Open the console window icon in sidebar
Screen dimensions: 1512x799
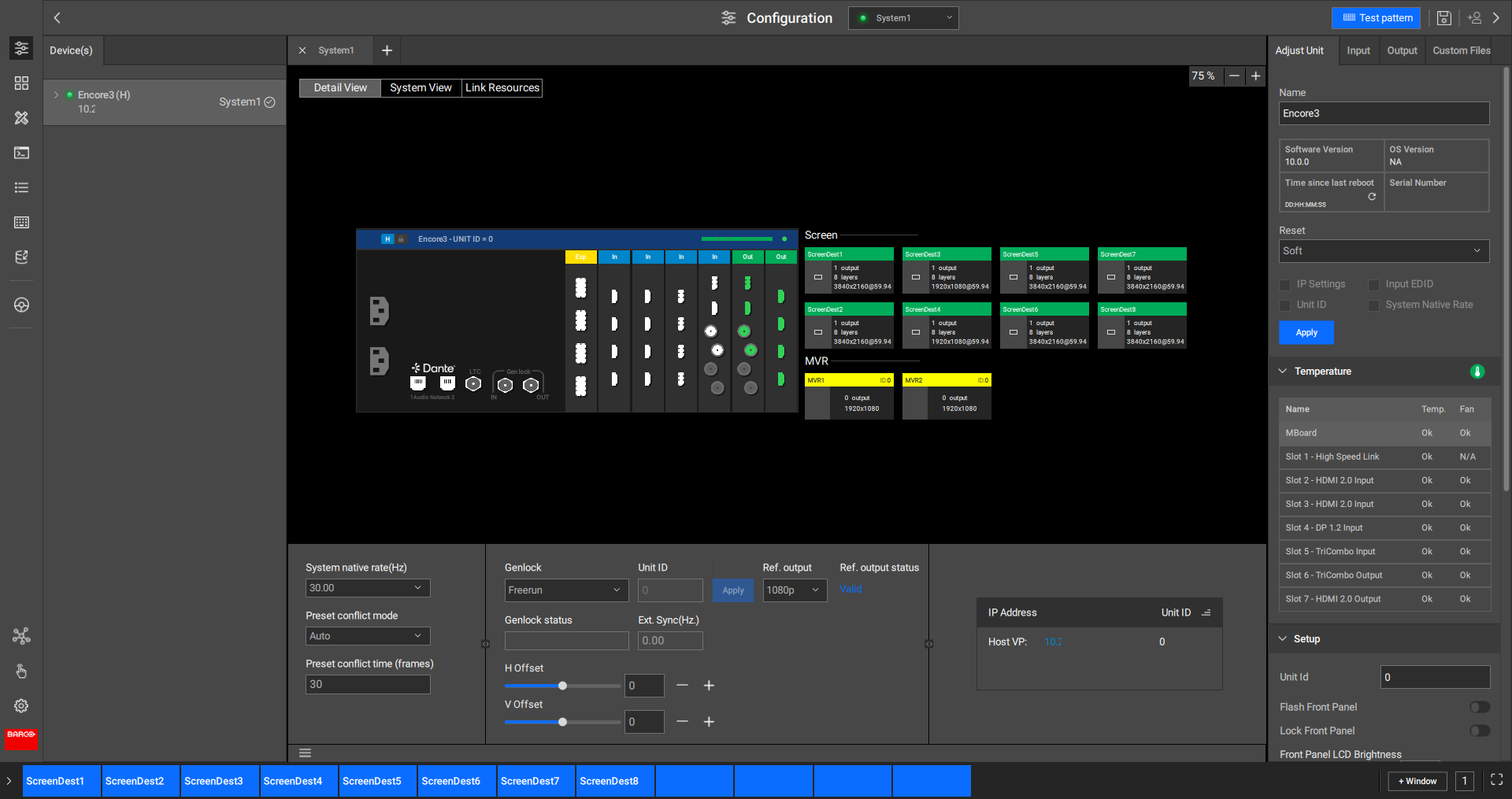click(x=21, y=153)
